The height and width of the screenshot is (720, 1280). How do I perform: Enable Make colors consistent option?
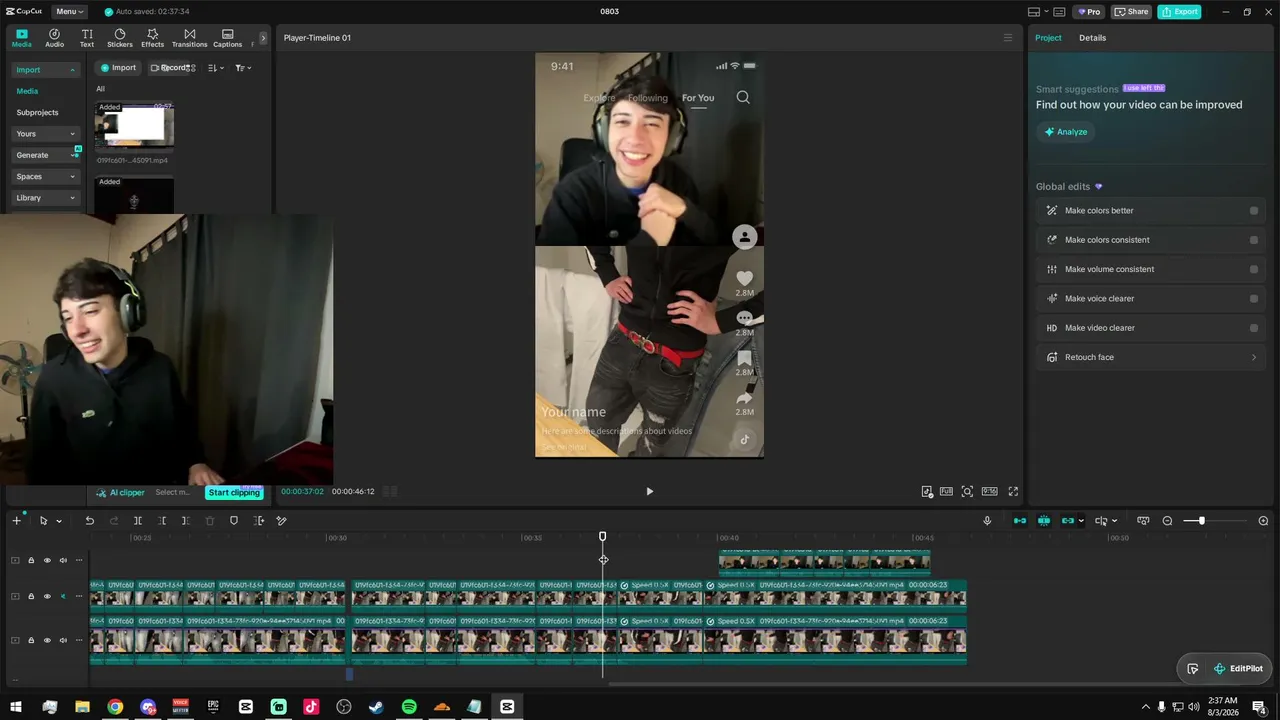pos(1254,240)
